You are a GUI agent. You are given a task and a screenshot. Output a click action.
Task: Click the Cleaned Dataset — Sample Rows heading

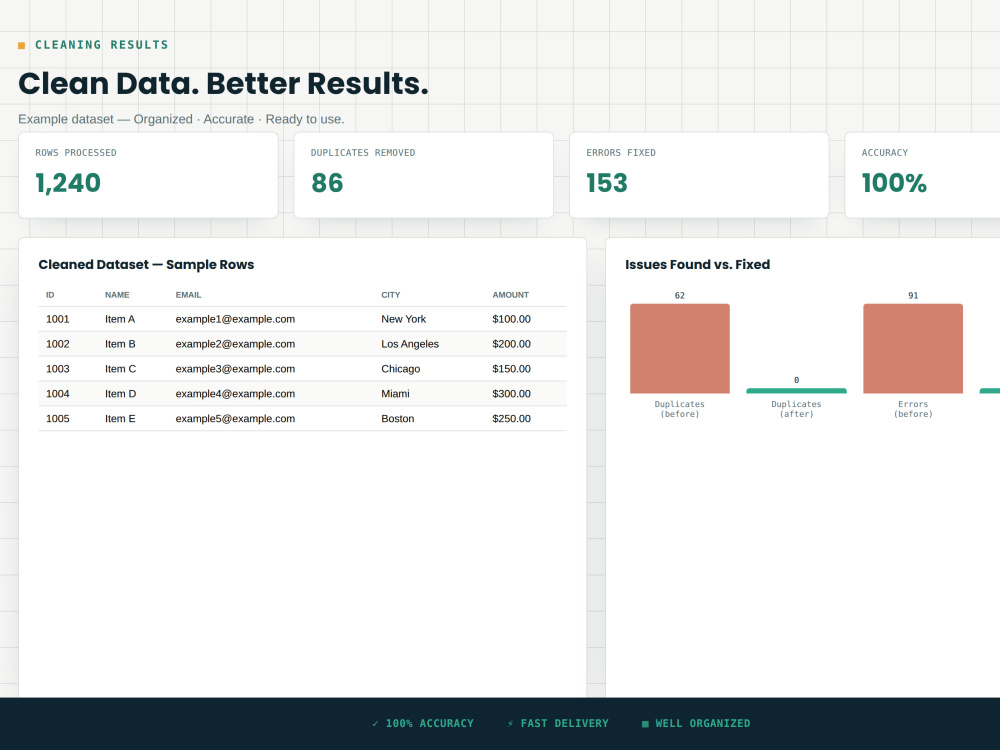pos(146,265)
